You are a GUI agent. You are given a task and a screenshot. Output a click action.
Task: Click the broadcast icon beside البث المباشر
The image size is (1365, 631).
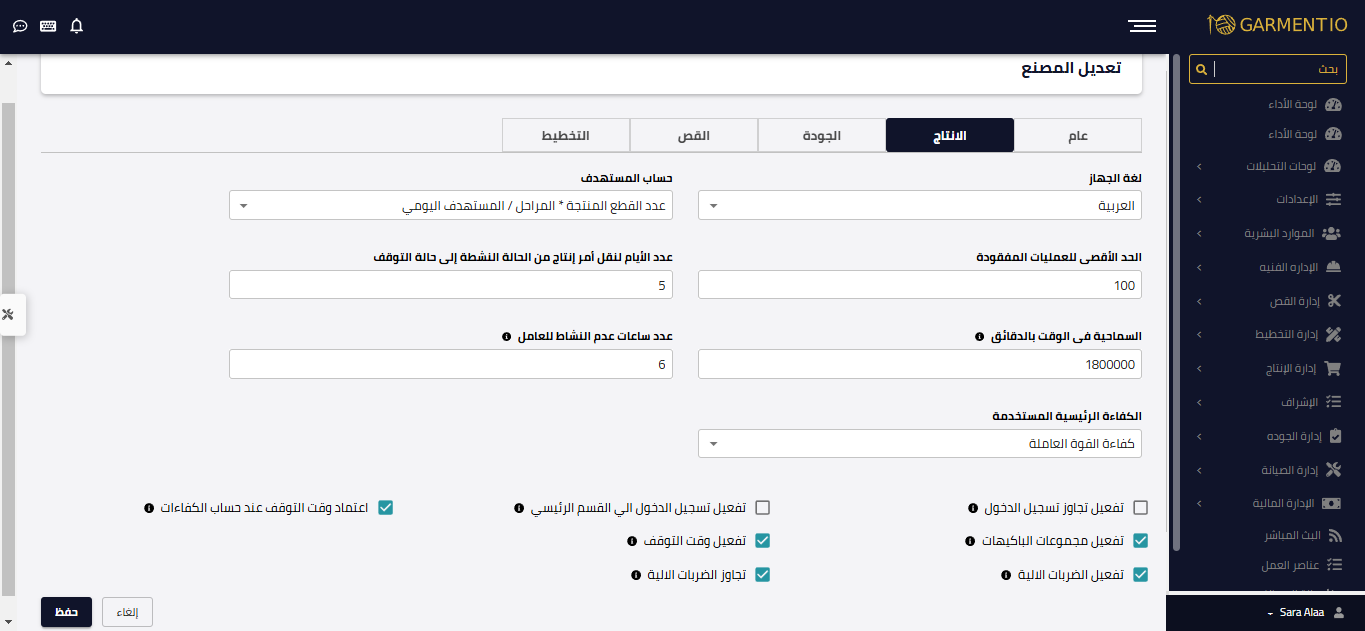click(x=1334, y=536)
